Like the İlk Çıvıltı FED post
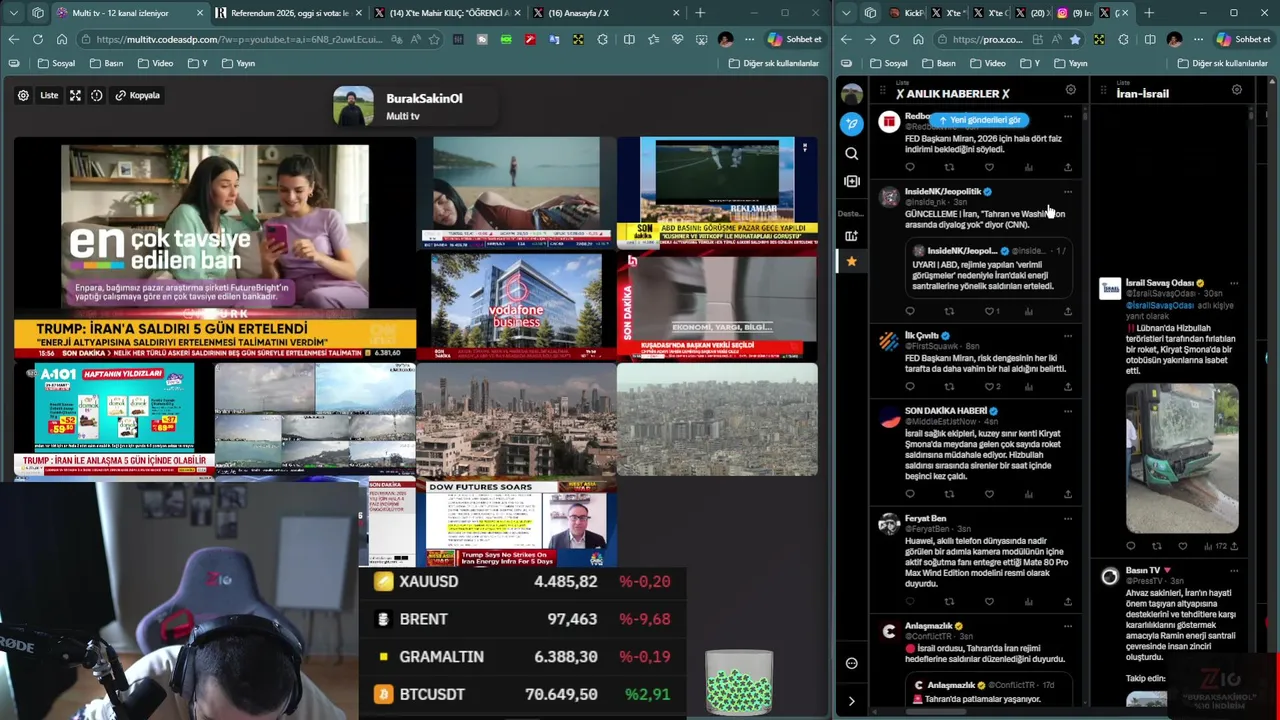This screenshot has height=720, width=1280. (989, 387)
